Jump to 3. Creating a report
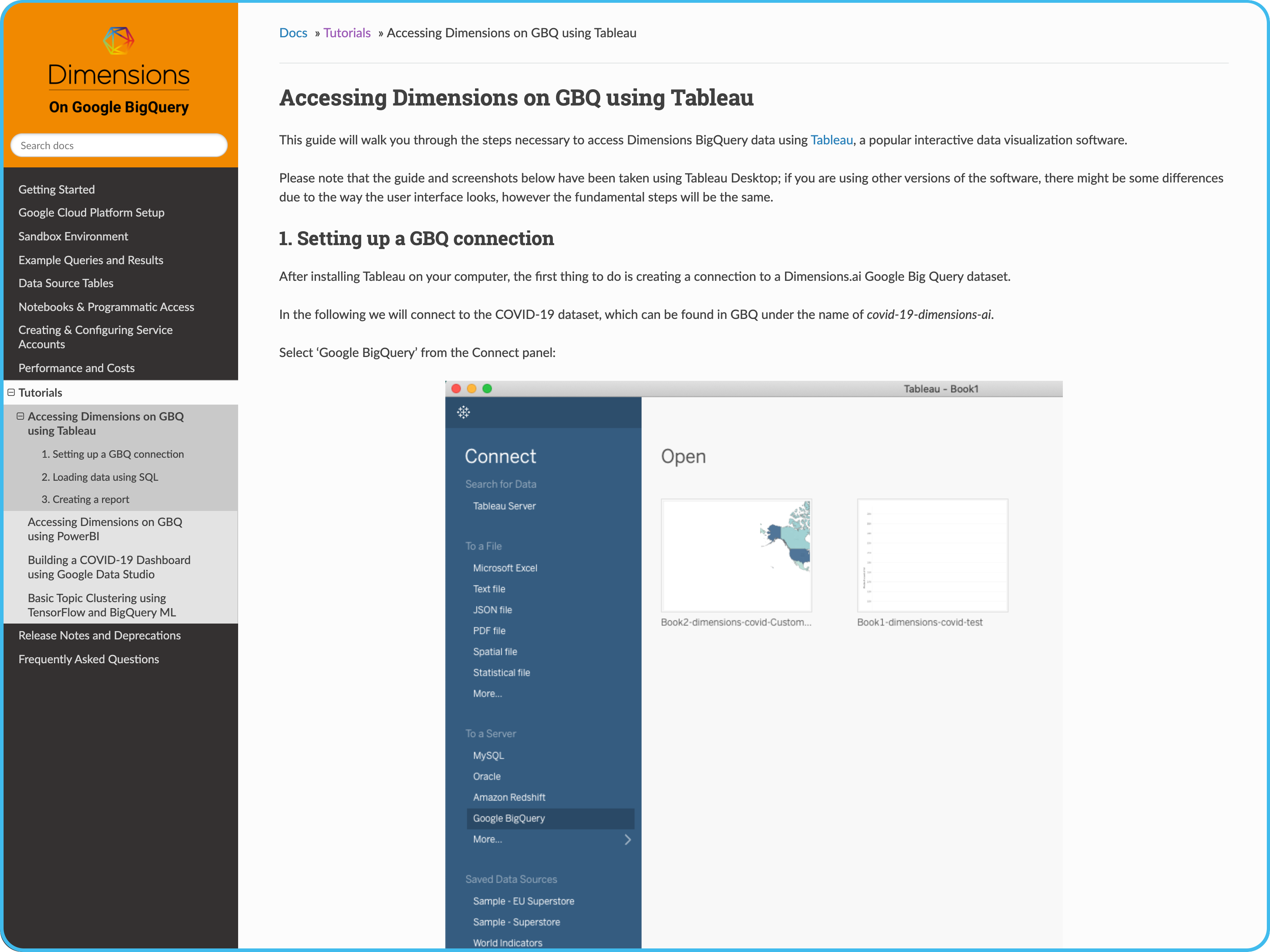Image resolution: width=1270 pixels, height=952 pixels. pyautogui.click(x=85, y=499)
